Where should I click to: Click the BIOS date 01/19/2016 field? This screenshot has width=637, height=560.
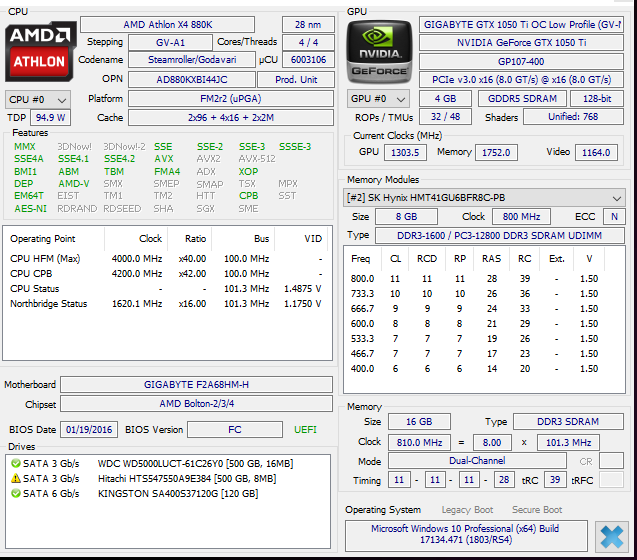(89, 430)
